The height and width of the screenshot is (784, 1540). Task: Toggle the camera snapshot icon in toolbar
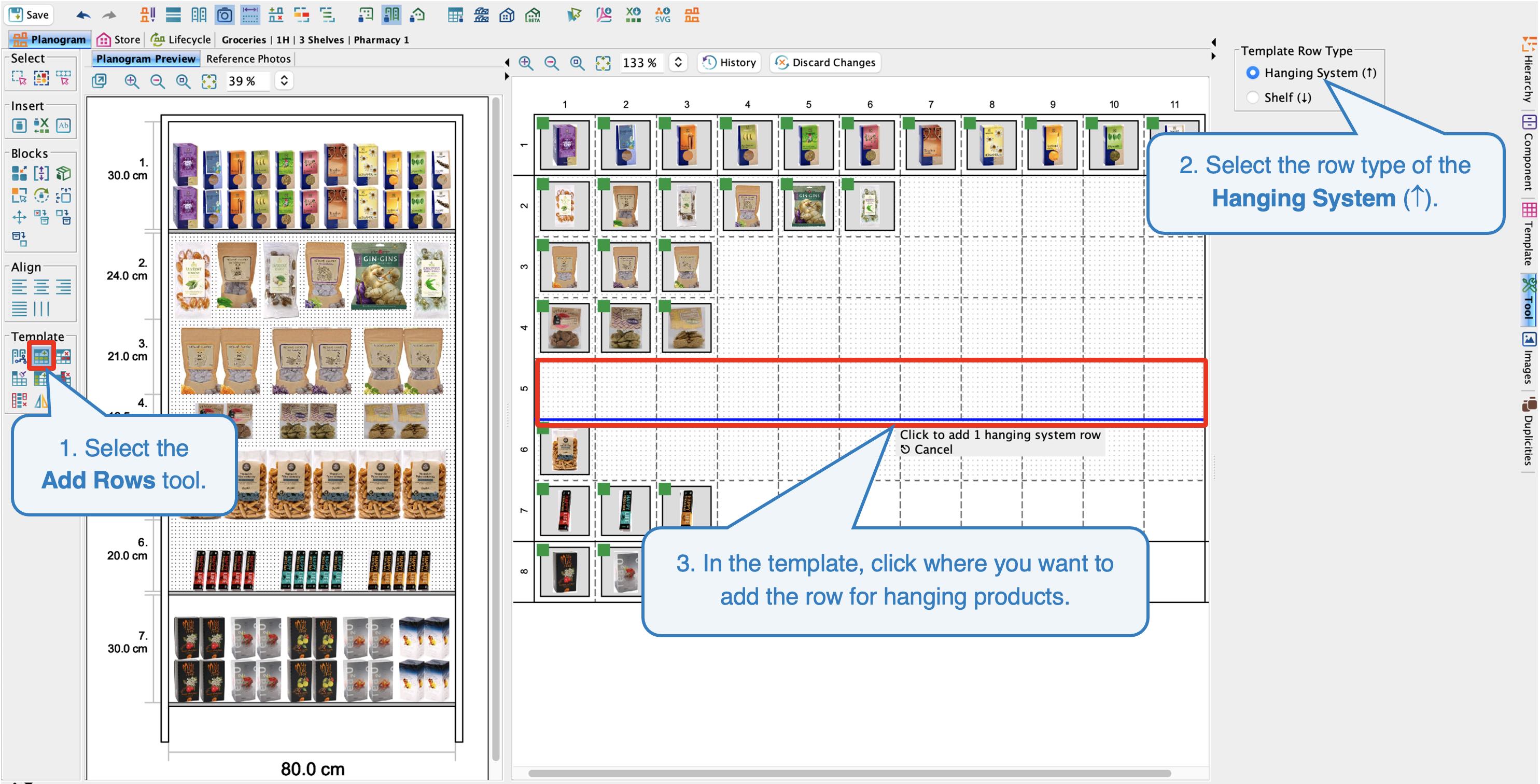224,15
